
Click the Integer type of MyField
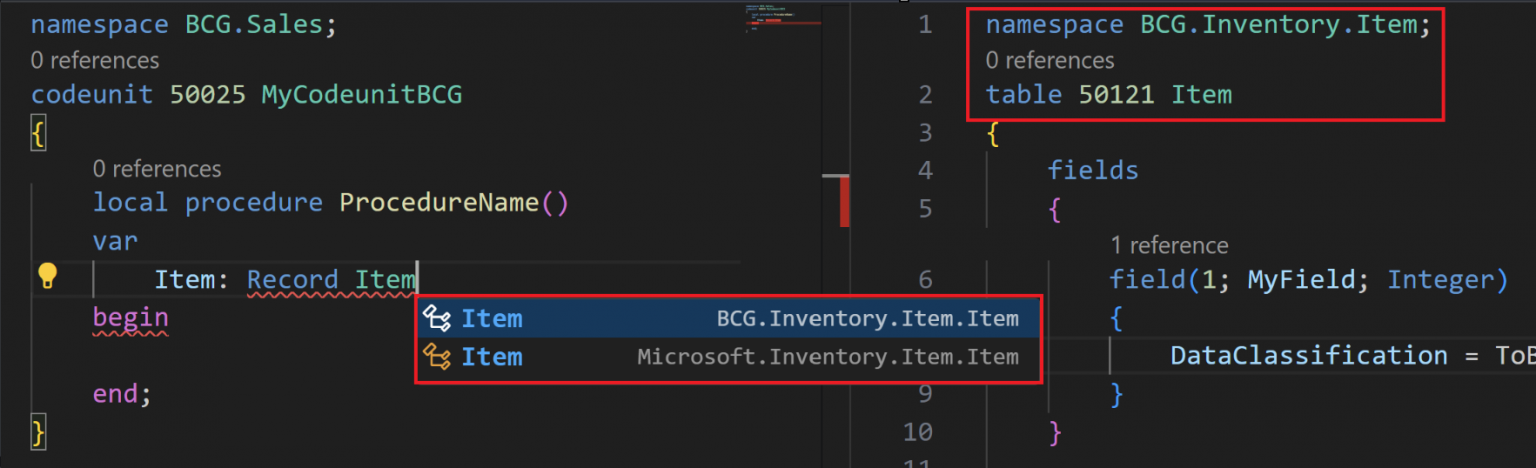[x=1447, y=280]
